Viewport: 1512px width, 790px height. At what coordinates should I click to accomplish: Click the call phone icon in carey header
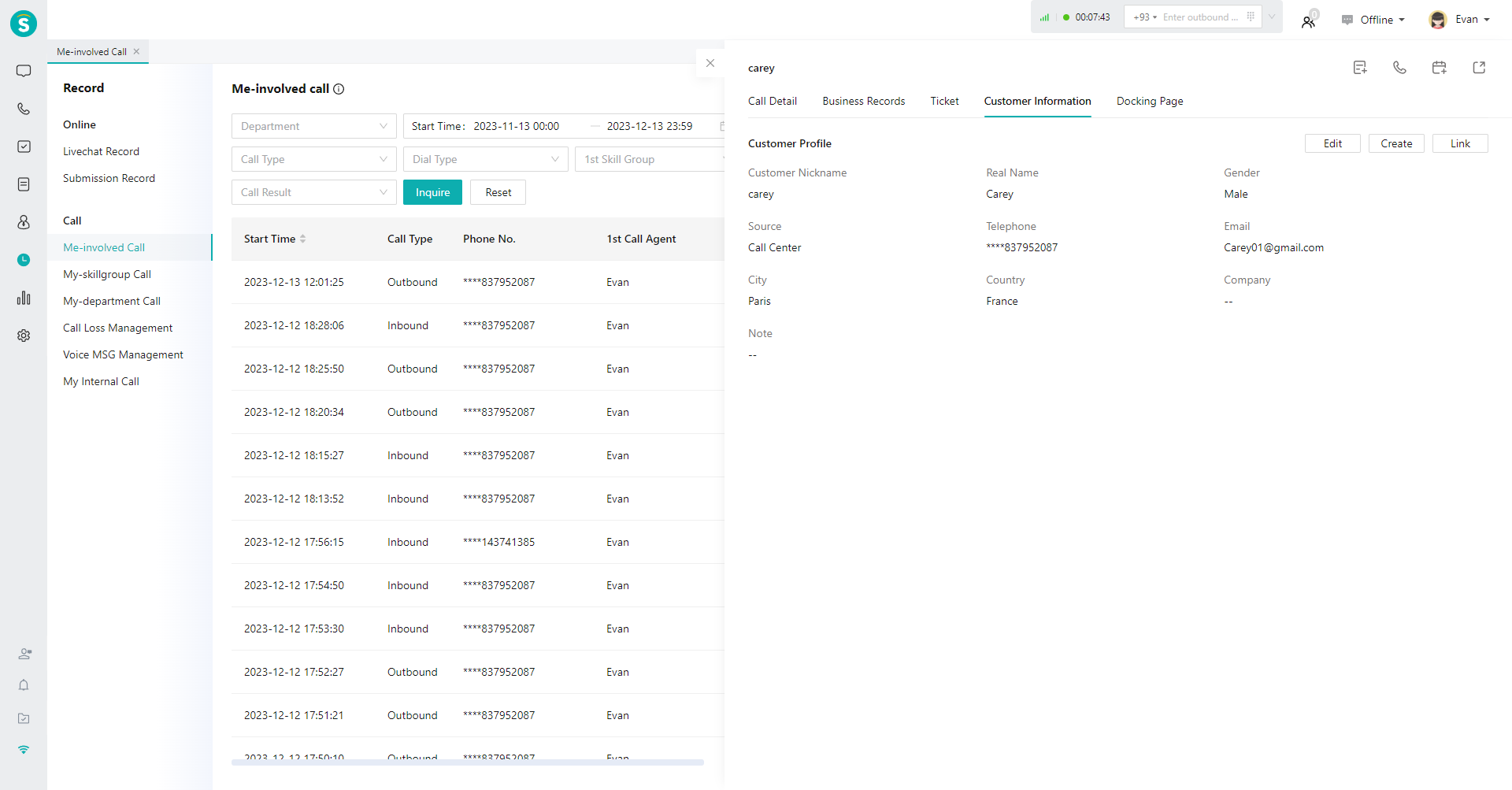[x=1399, y=68]
